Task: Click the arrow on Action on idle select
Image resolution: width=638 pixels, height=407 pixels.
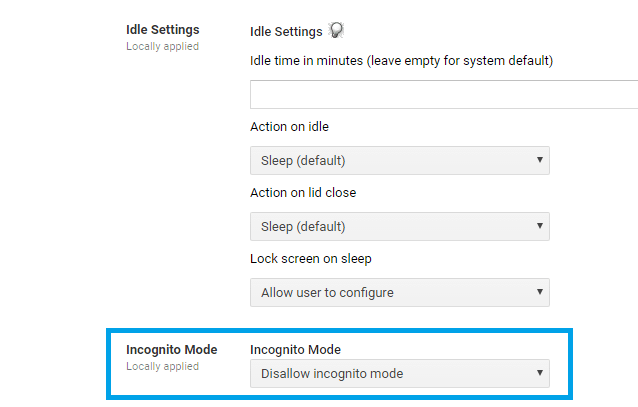Action: pyautogui.click(x=540, y=160)
